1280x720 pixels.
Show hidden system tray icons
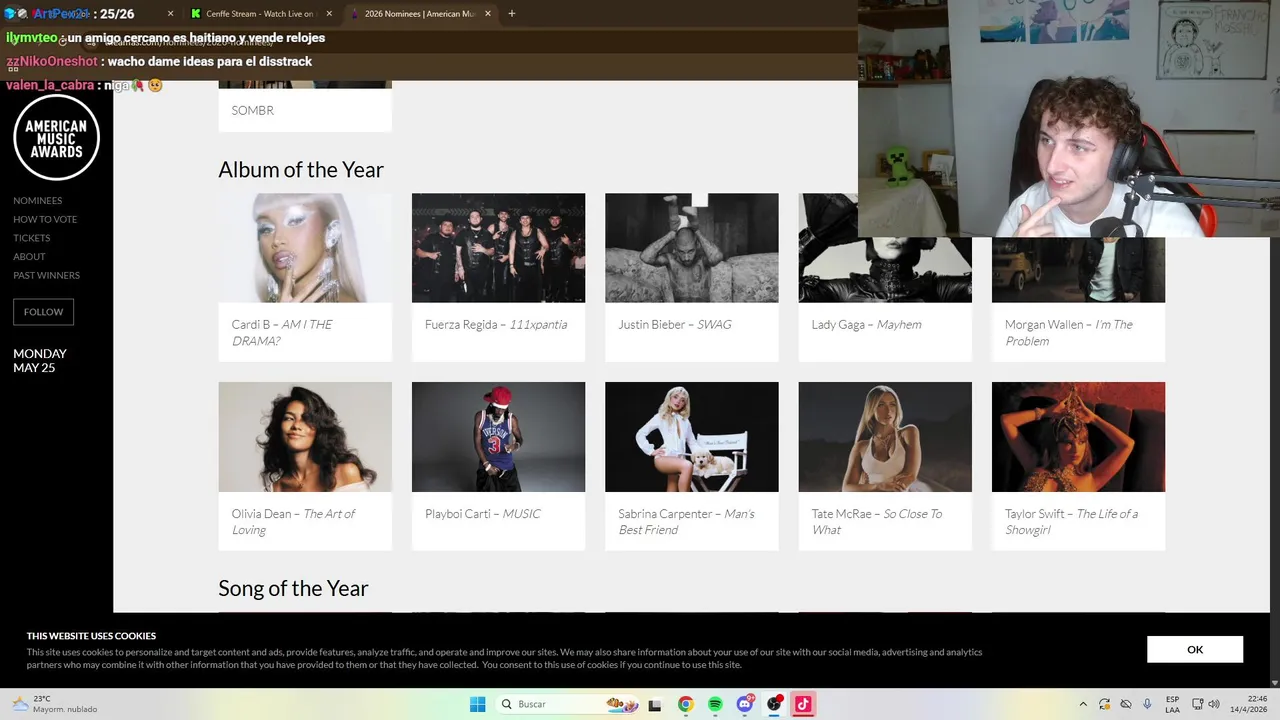[1083, 704]
